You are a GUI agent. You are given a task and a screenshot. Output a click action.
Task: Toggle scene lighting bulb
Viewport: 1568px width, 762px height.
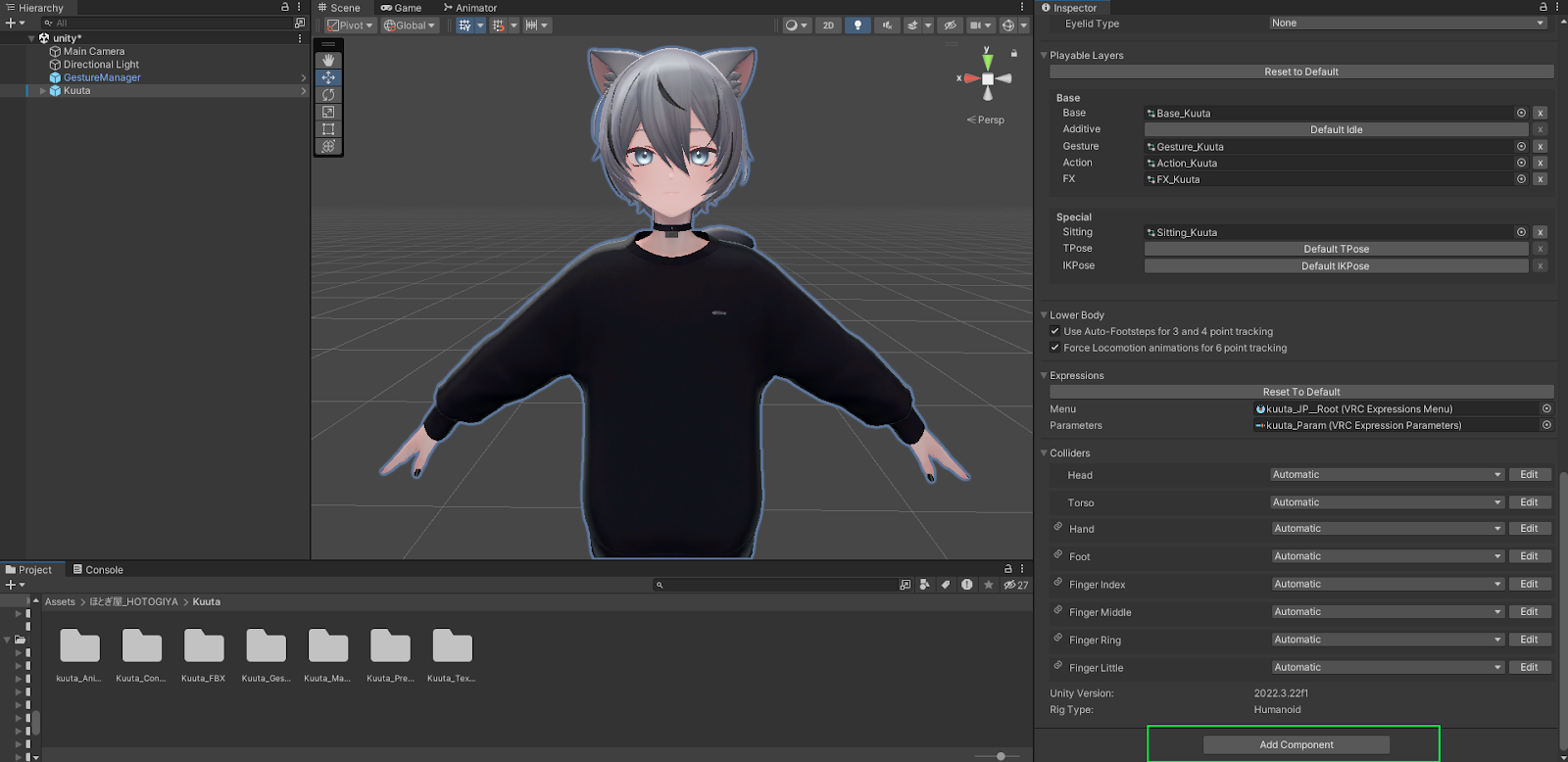[x=857, y=25]
